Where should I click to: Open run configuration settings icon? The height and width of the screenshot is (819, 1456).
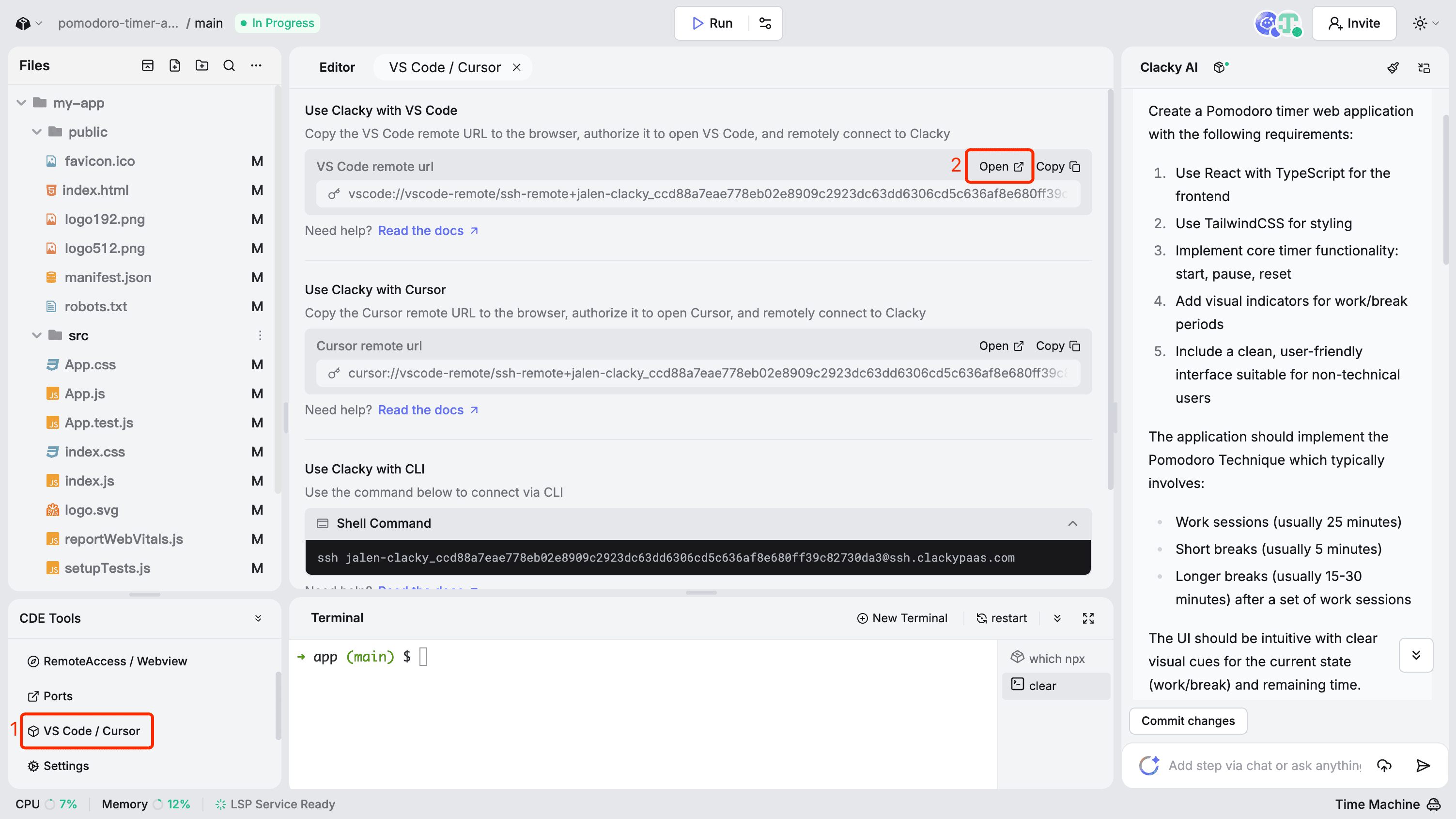[x=765, y=23]
